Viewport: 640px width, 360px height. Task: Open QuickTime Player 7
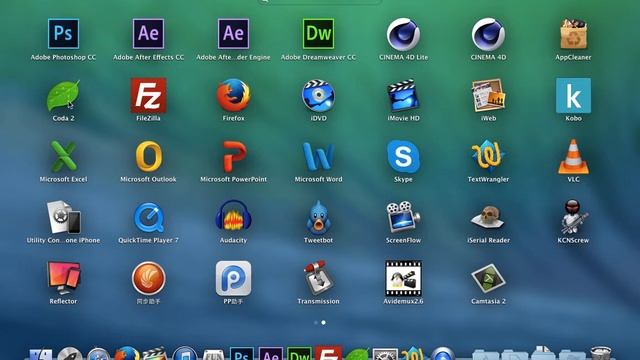(149, 217)
